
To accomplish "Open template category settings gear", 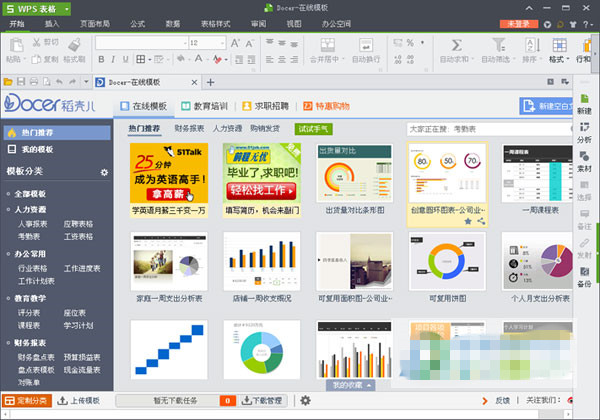I will pyautogui.click(x=103, y=173).
